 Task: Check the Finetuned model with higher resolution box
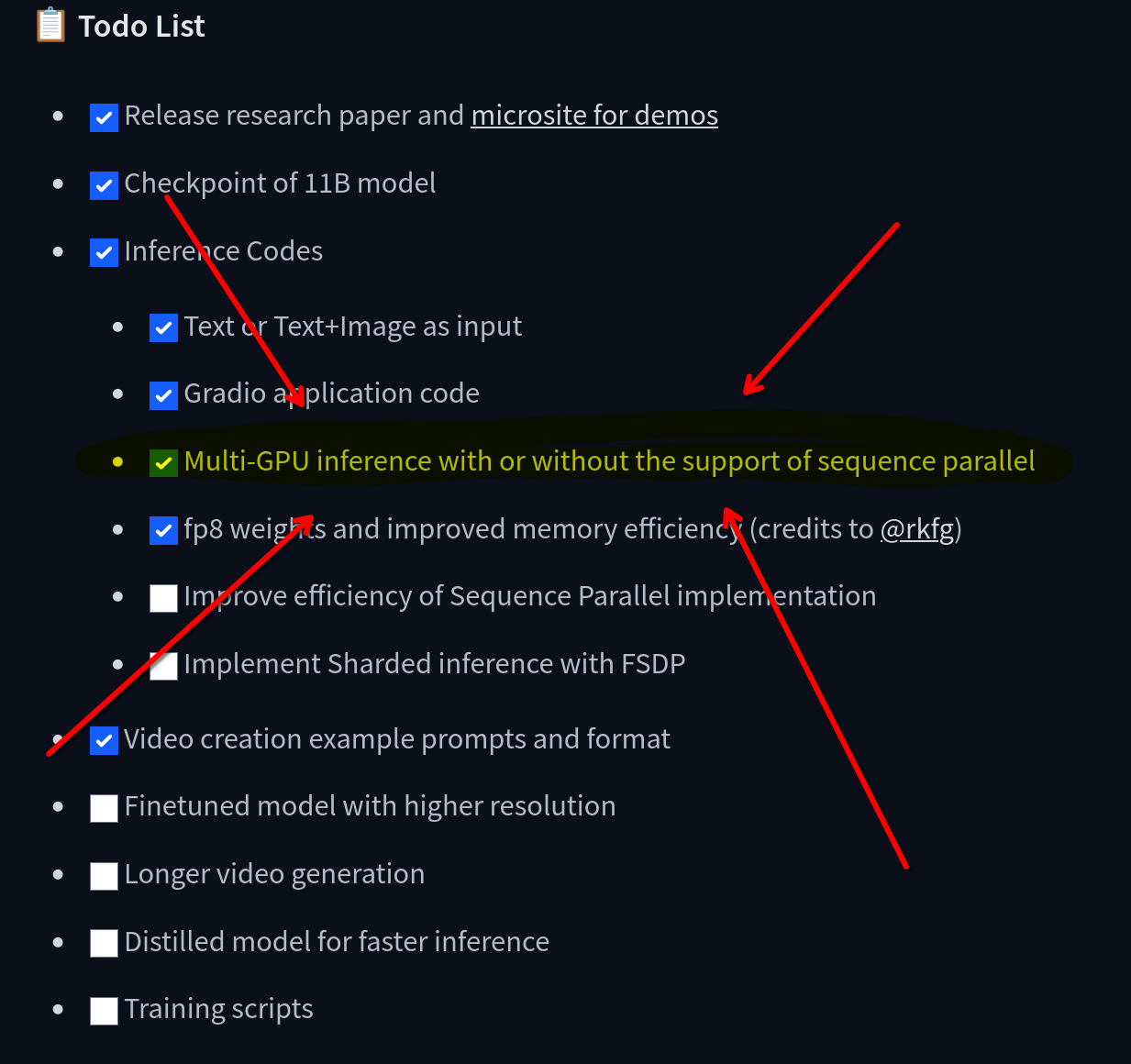(x=104, y=808)
